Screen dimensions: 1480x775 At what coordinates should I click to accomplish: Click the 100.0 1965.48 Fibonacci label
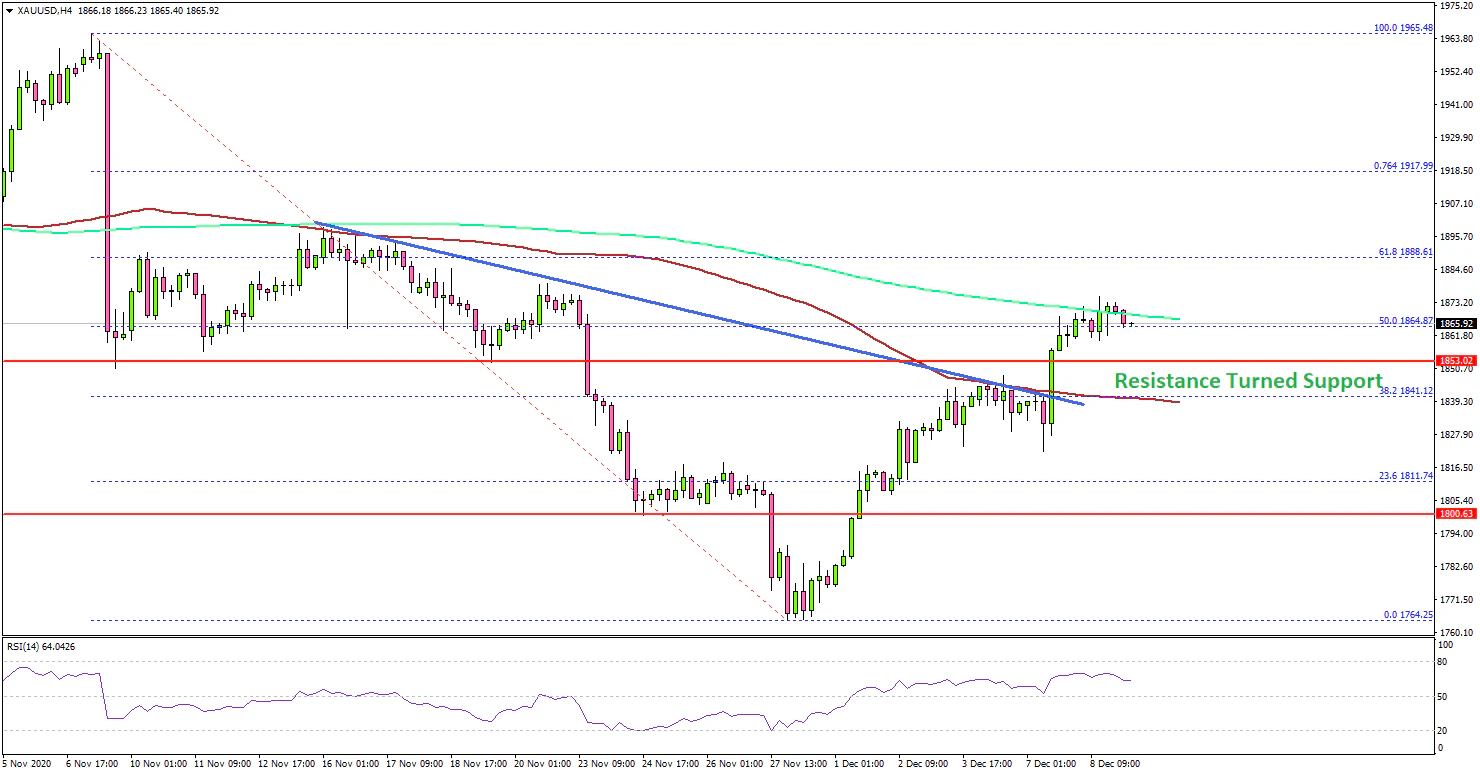coord(1402,27)
